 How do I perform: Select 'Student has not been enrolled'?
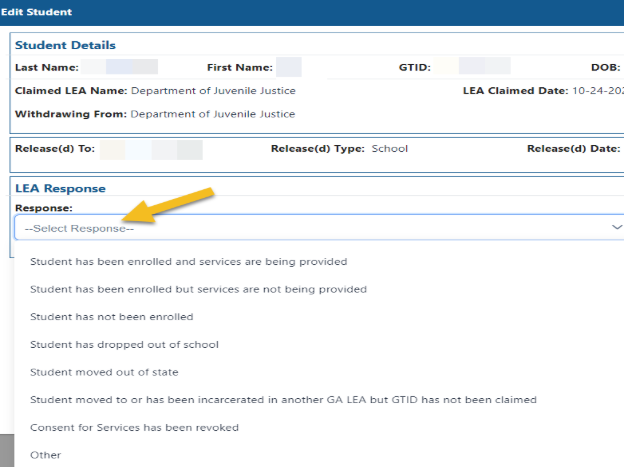tap(111, 317)
